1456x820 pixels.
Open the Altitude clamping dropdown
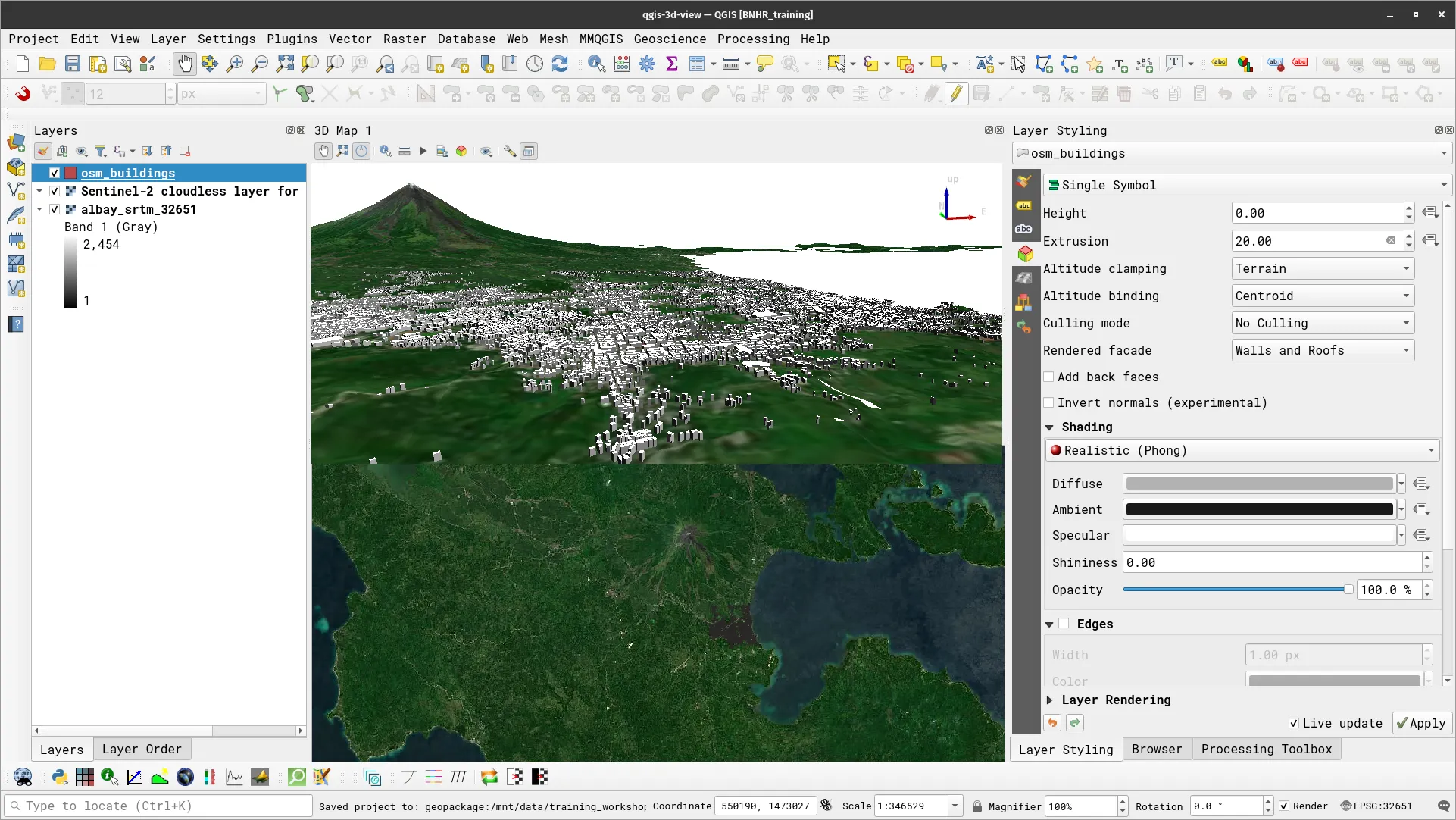[x=1321, y=268]
